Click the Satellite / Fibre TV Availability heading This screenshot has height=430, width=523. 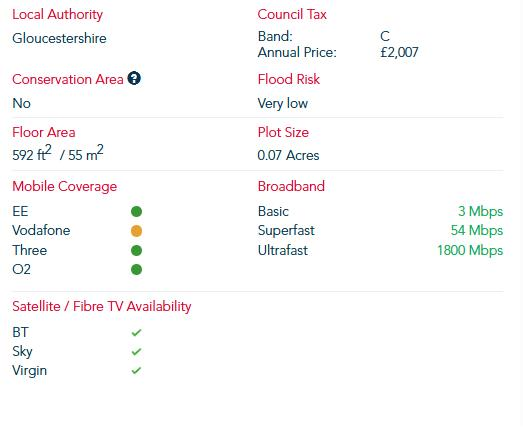click(102, 307)
